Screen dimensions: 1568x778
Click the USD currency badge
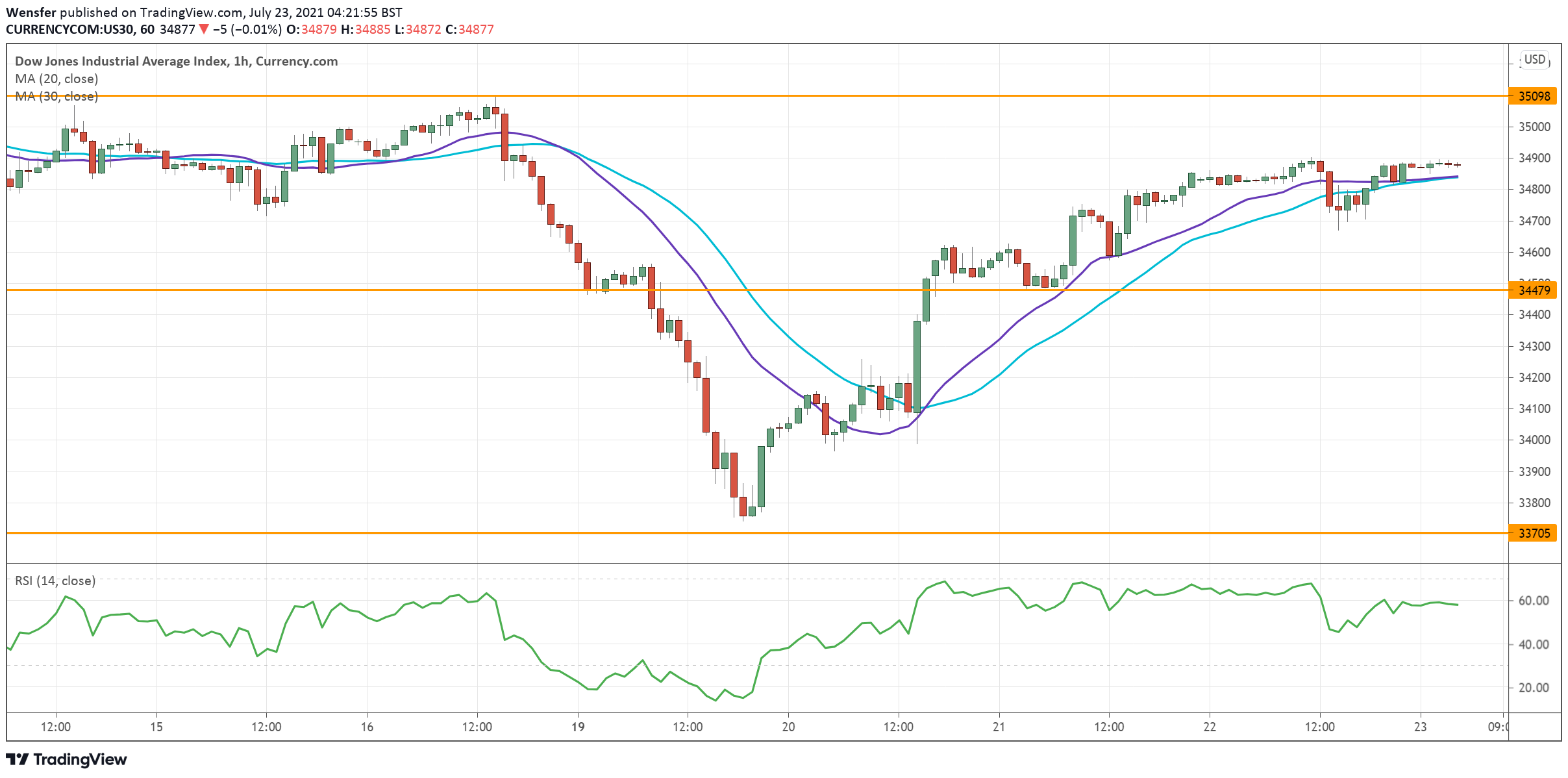pyautogui.click(x=1534, y=60)
